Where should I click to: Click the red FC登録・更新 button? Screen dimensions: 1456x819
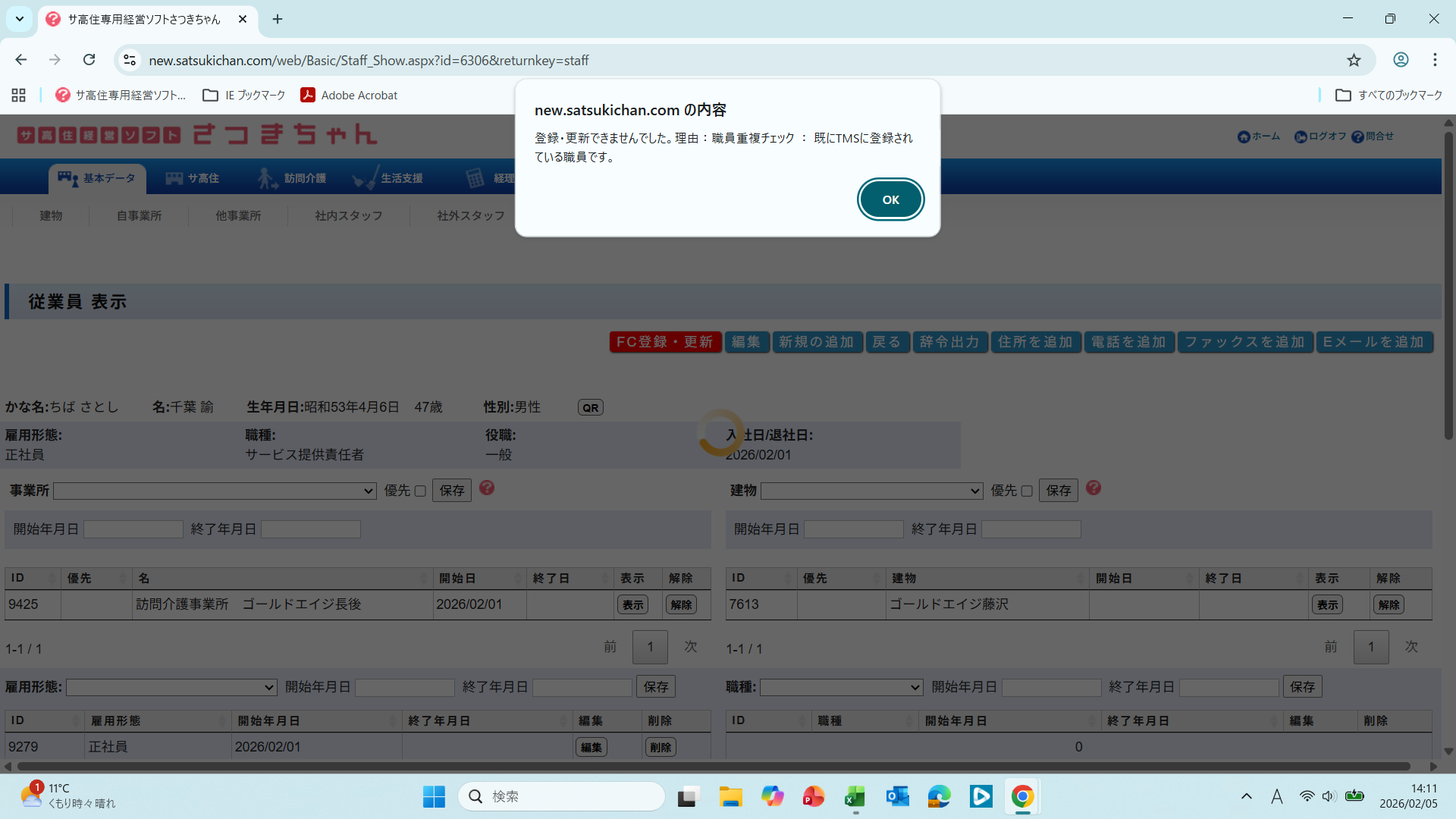tap(664, 342)
